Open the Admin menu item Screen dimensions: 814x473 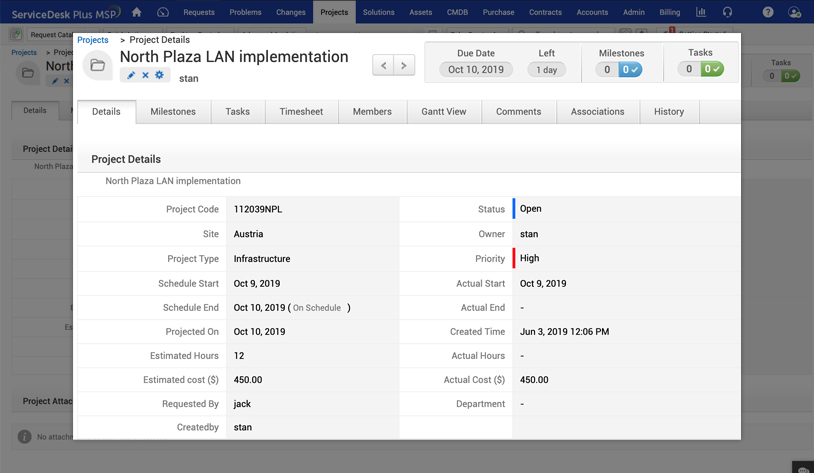[633, 12]
